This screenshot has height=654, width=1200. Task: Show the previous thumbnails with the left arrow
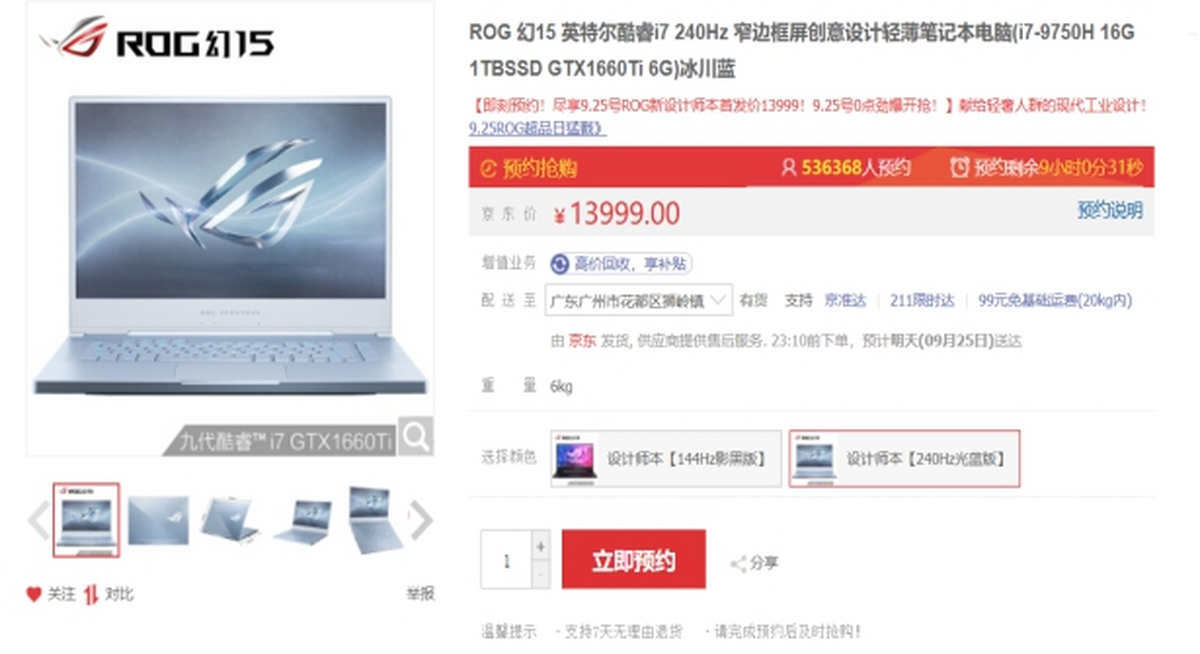(x=38, y=520)
